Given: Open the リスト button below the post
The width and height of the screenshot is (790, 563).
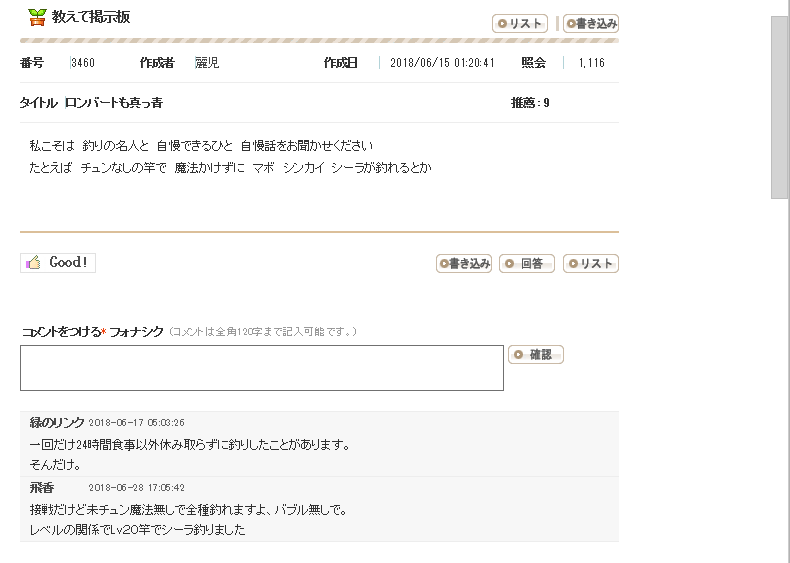Looking at the screenshot, I should tap(591, 264).
